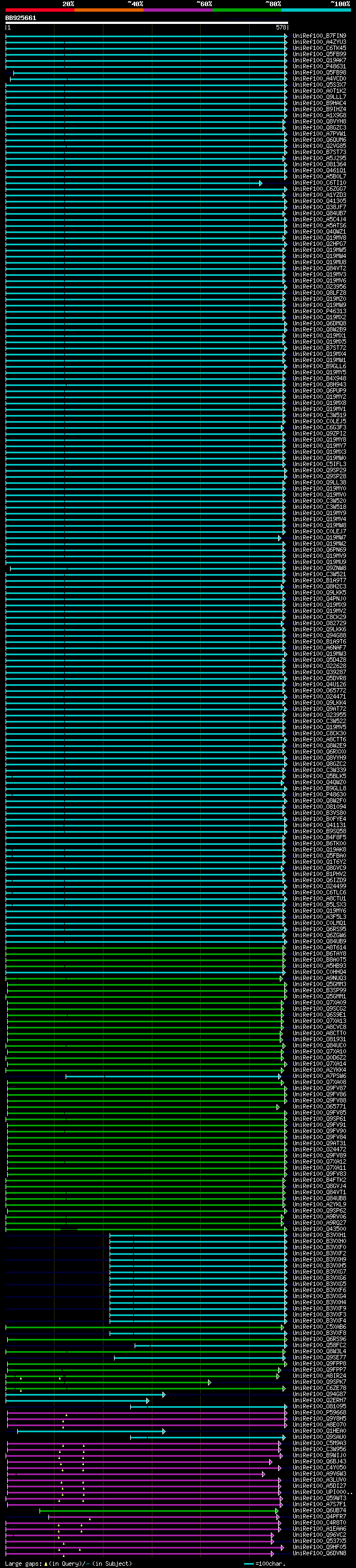Click the cyan ~100% legend color segment

317,11
